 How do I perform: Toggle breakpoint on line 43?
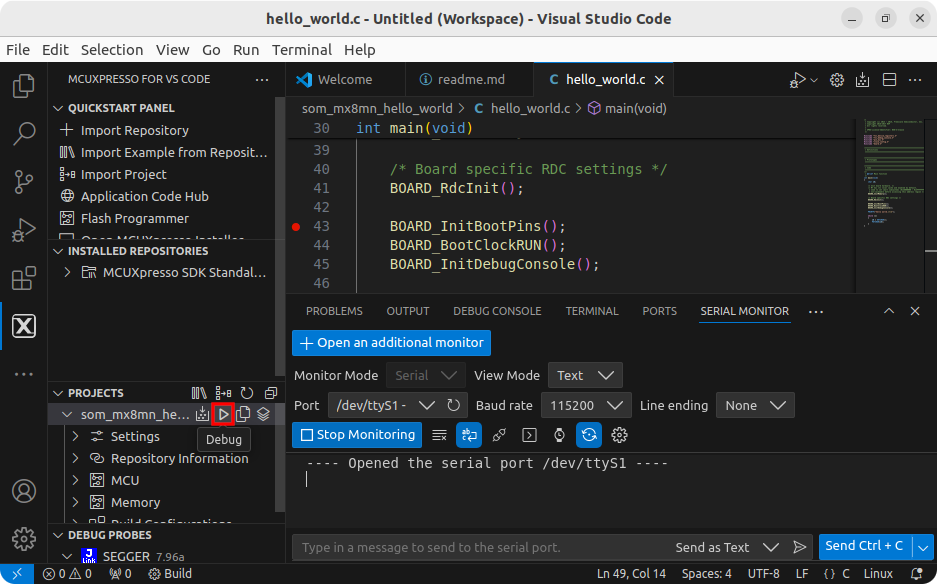(296, 227)
